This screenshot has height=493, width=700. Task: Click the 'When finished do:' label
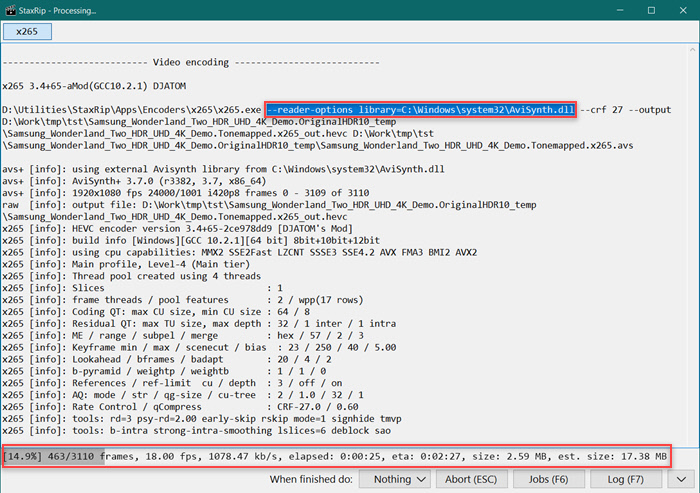click(311, 479)
